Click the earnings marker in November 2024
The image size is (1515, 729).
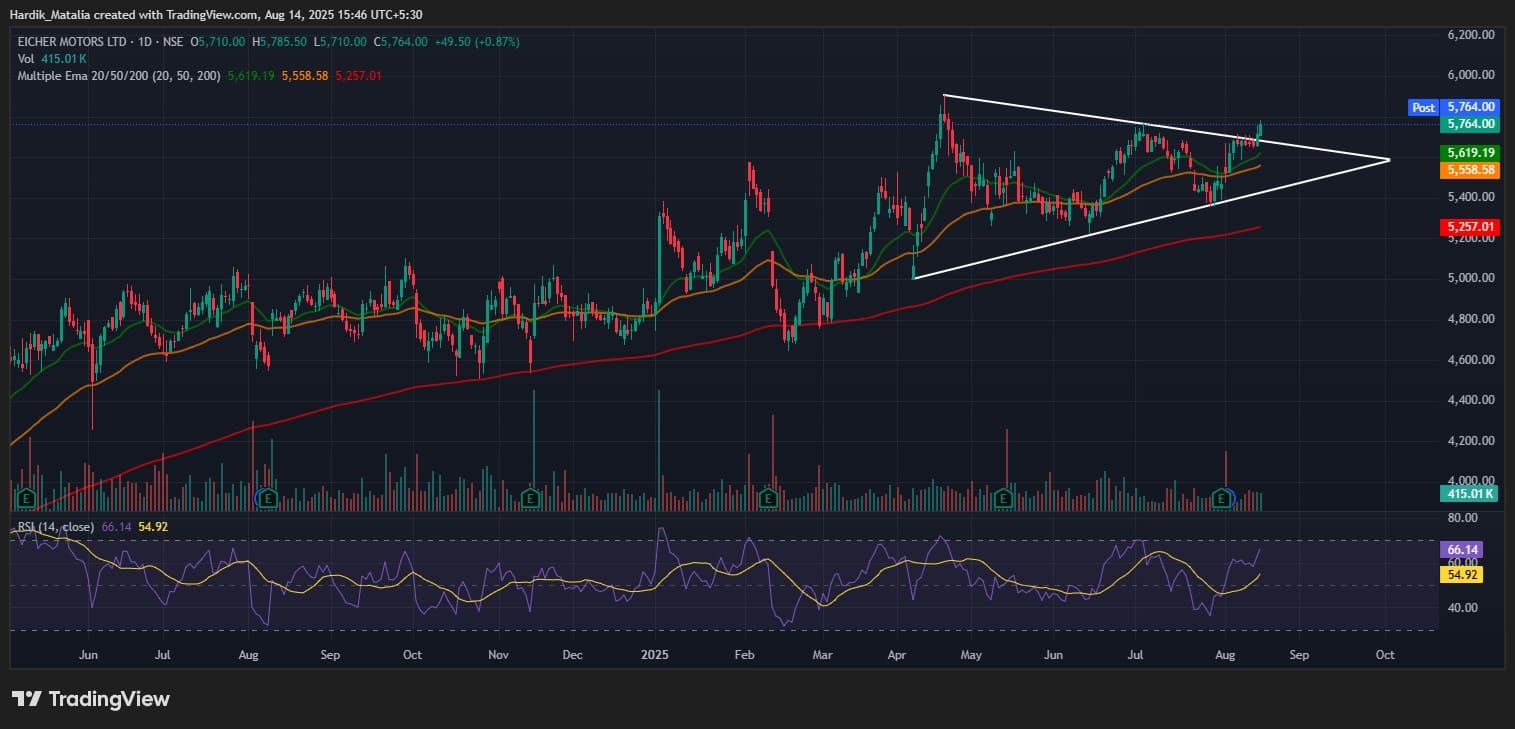(530, 497)
